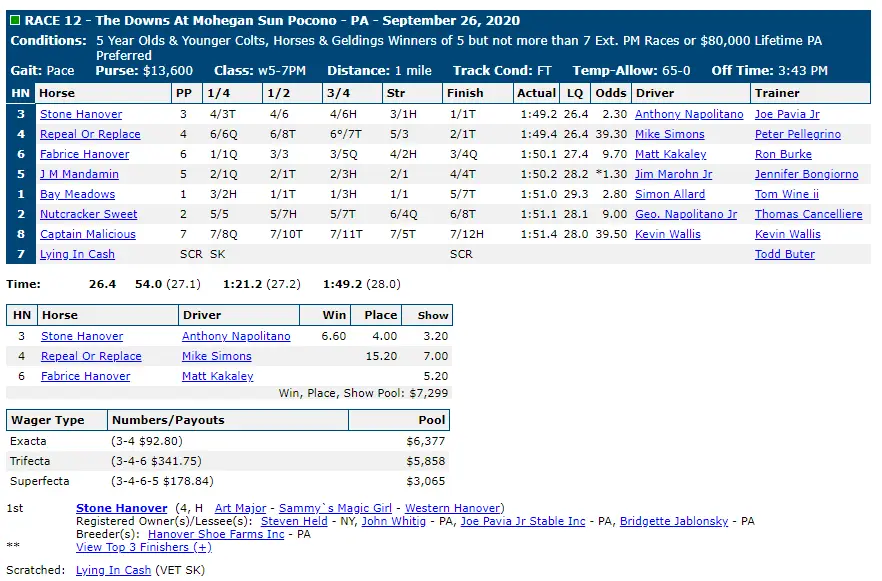Open Lying In Cash link in results table

[77, 254]
